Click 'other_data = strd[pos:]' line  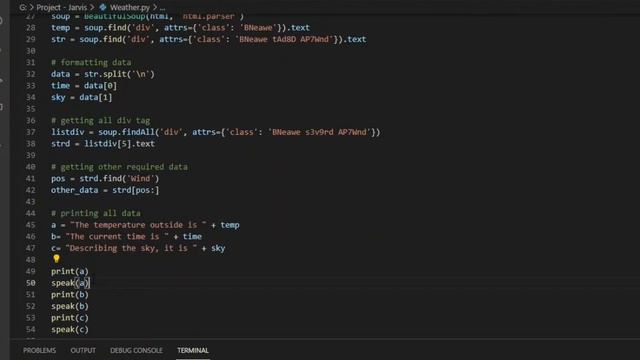pyautogui.click(x=105, y=190)
